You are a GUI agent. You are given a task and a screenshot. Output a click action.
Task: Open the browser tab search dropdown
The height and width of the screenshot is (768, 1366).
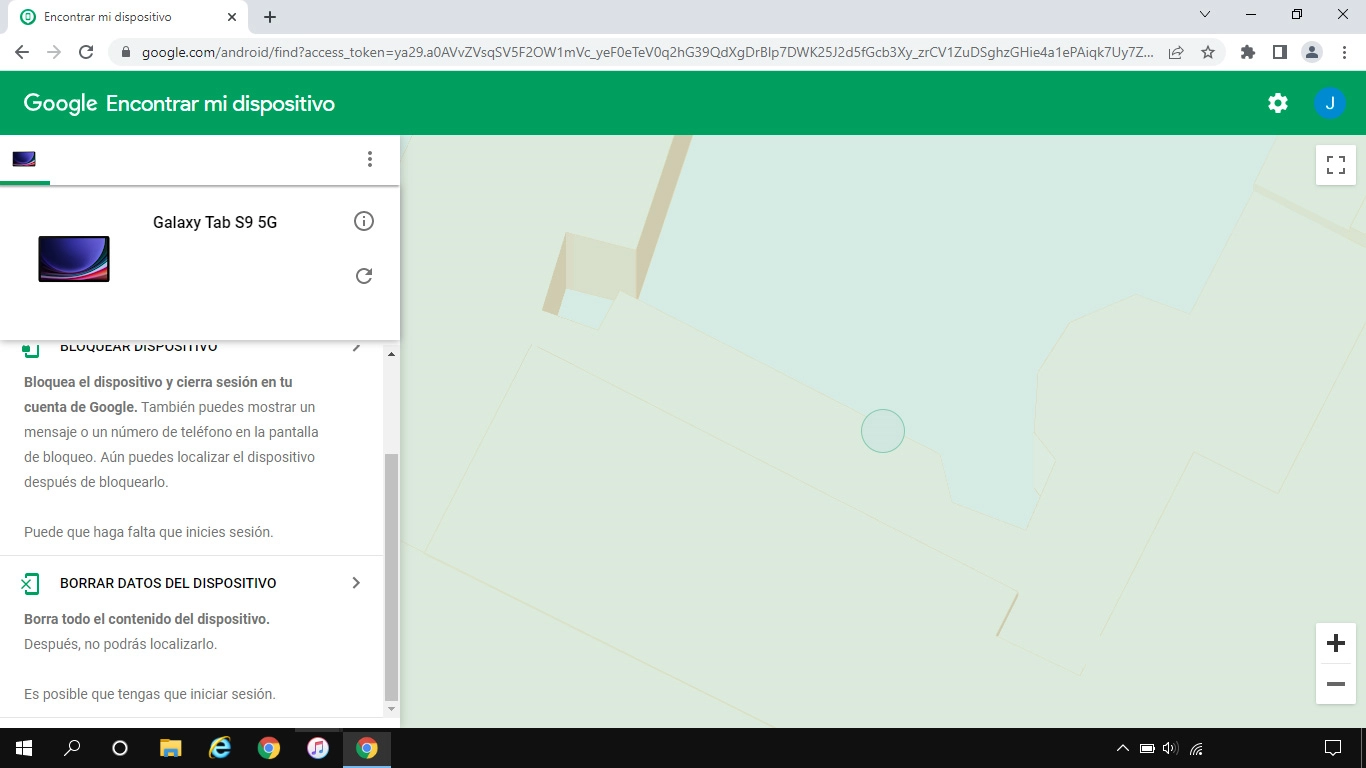(1203, 14)
